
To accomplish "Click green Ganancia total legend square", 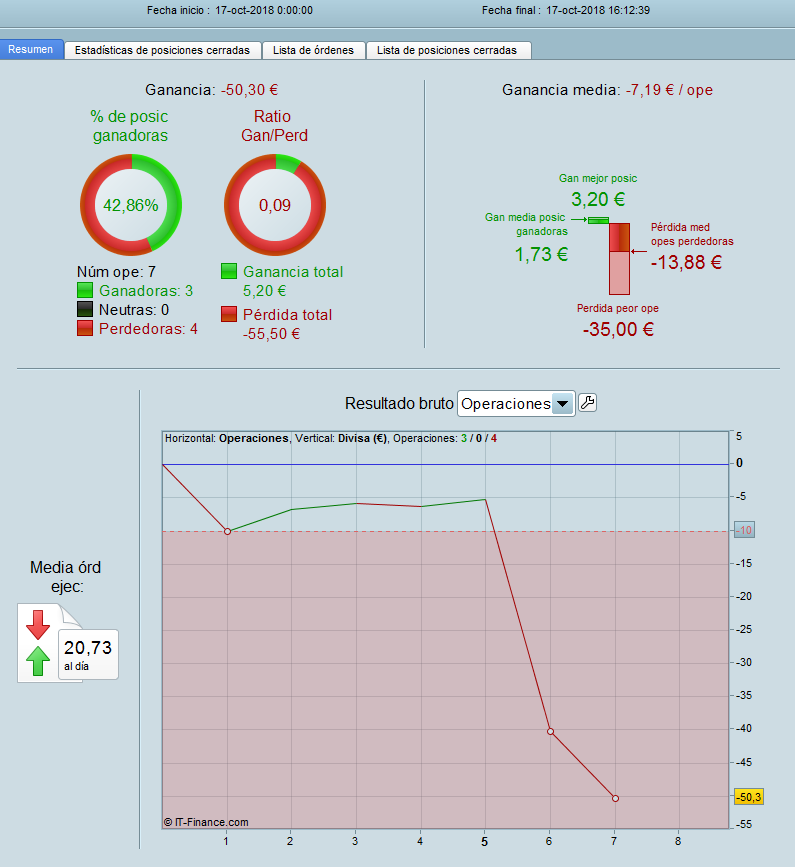I will [x=229, y=271].
